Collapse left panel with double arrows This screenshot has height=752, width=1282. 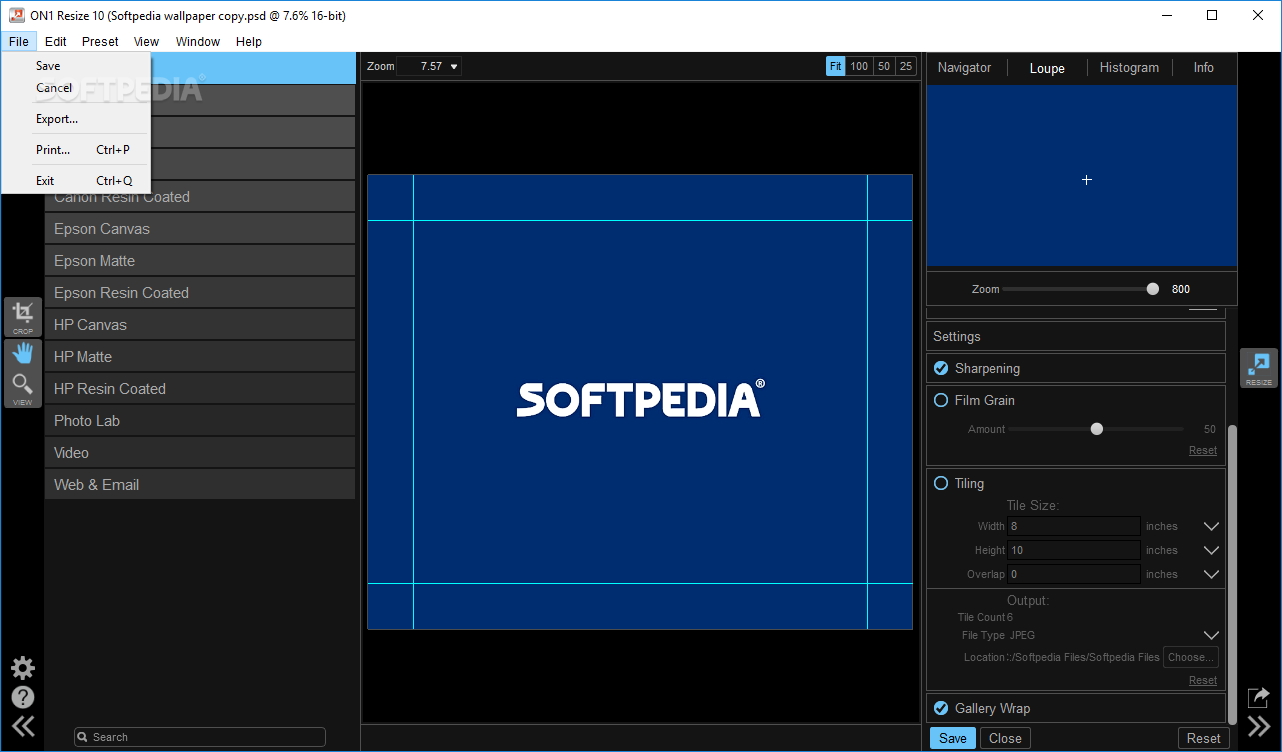point(22,727)
